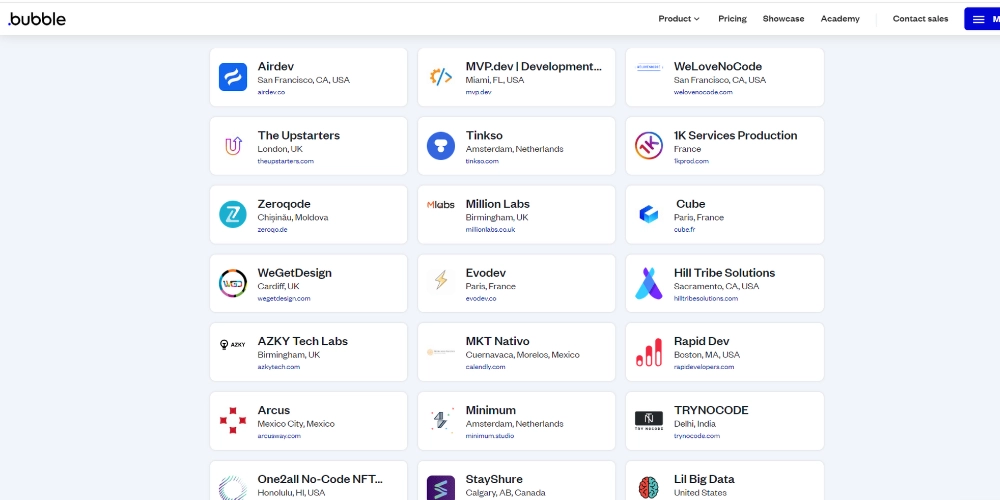Open the Academy nav item
The height and width of the screenshot is (500, 1000).
(840, 19)
